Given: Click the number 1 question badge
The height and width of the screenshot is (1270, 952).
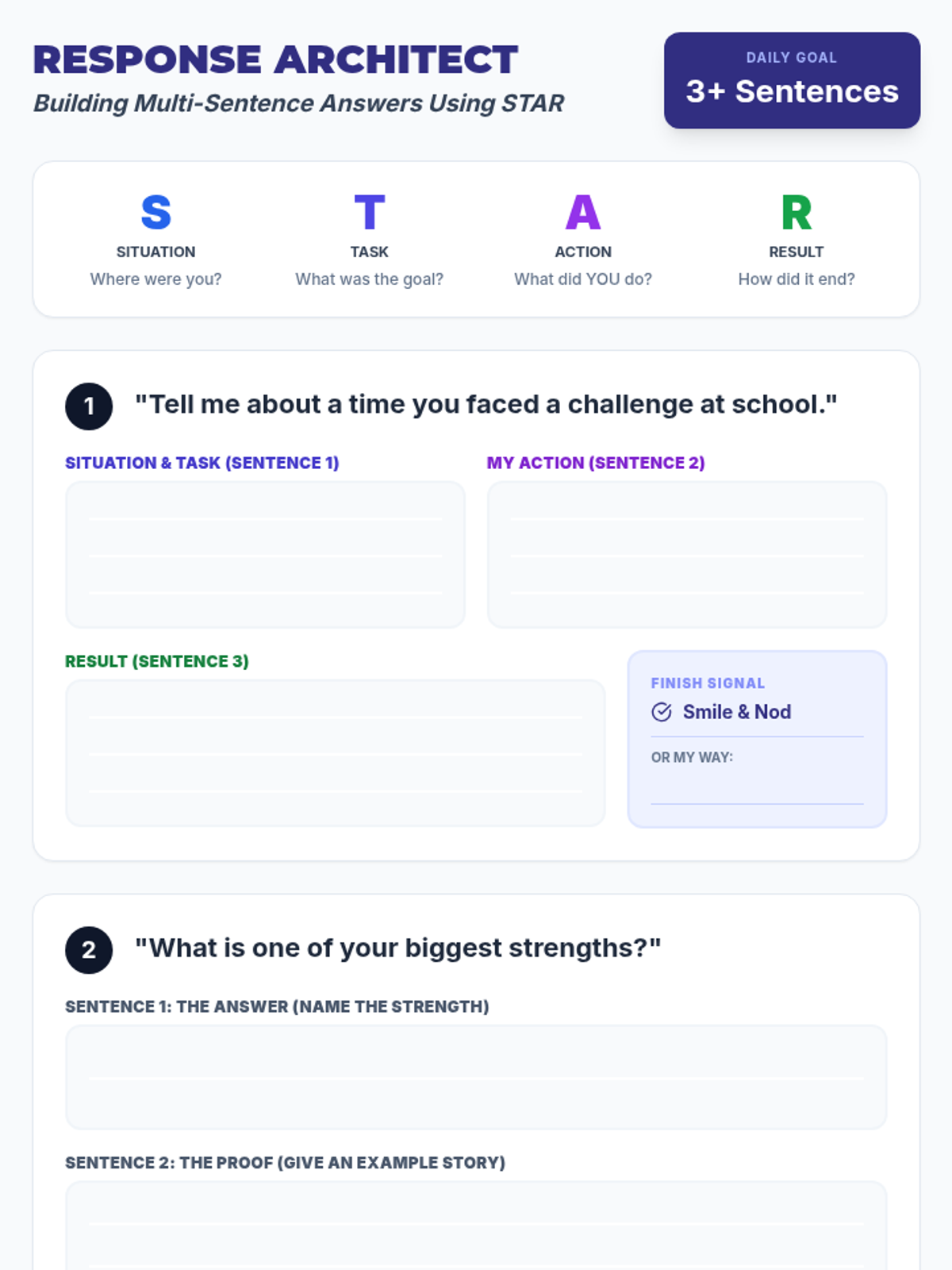Looking at the screenshot, I should click(89, 406).
